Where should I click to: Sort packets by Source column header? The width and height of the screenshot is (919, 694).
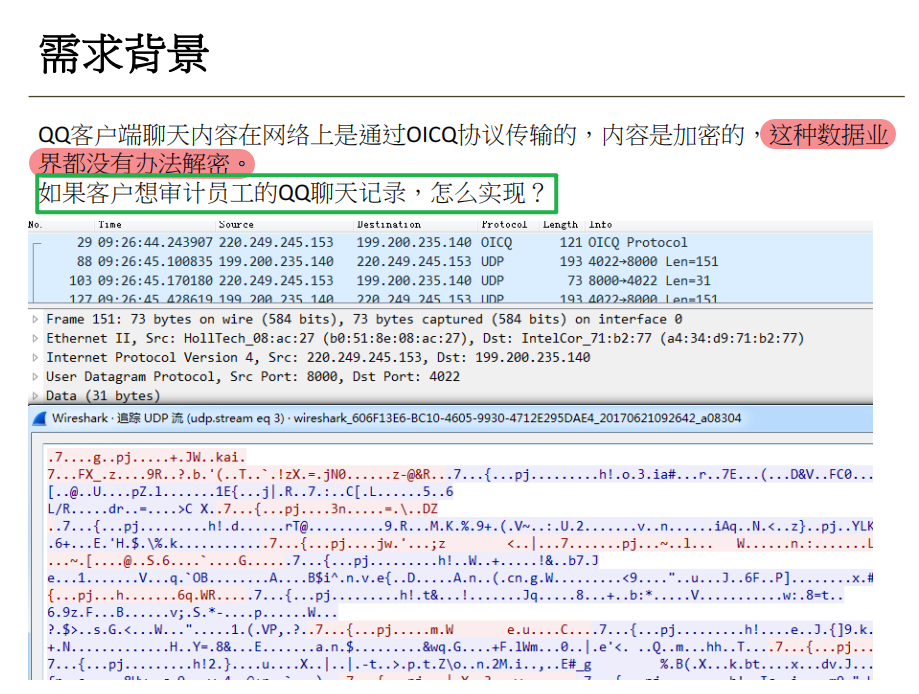[236, 224]
